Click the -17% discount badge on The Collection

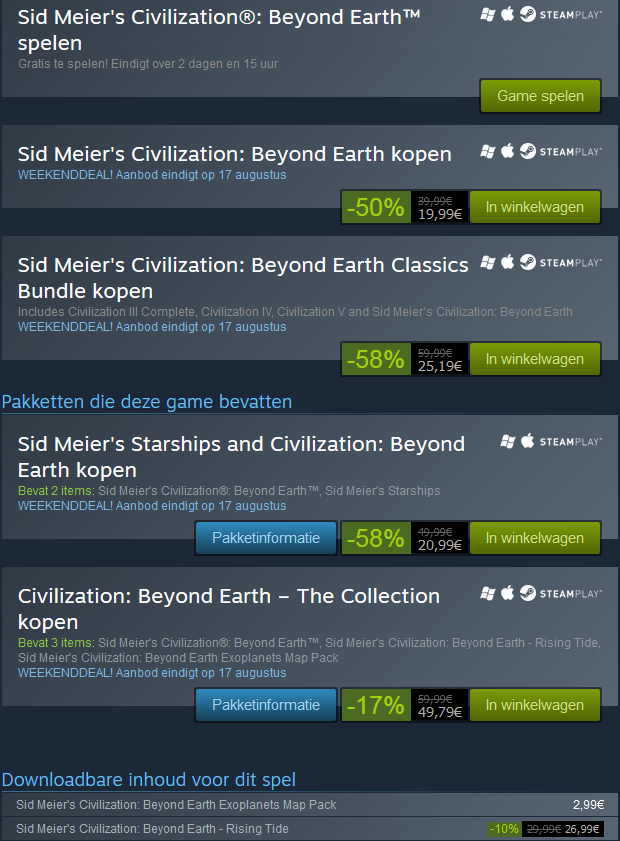point(375,705)
